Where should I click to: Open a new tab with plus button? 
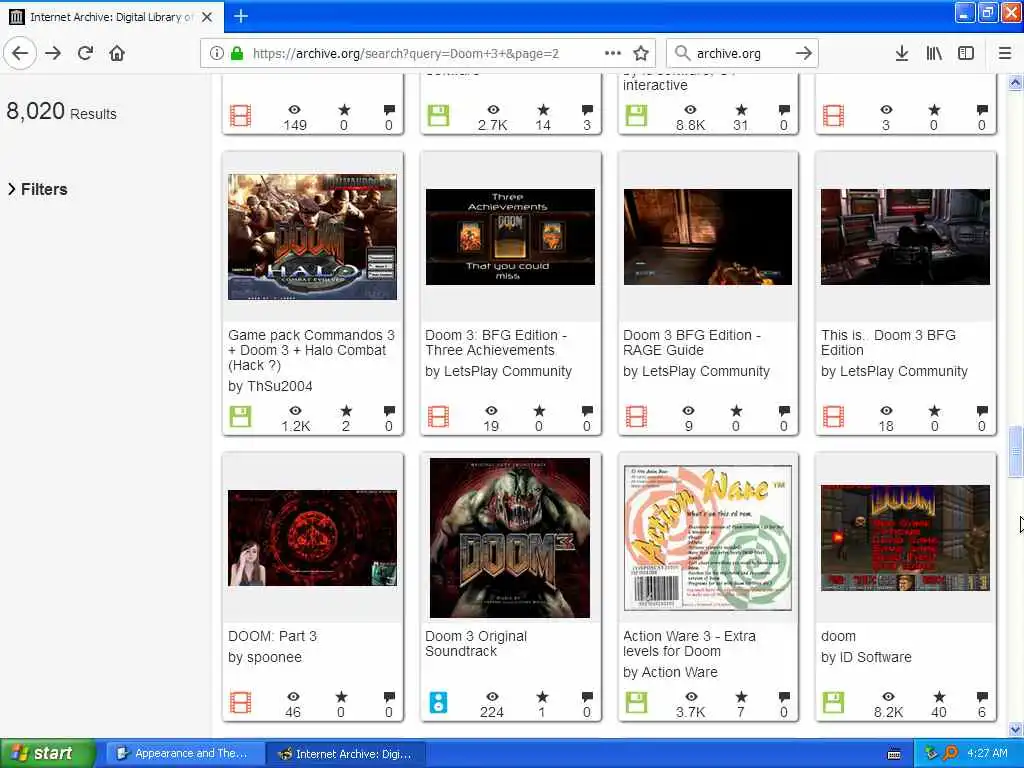241,16
